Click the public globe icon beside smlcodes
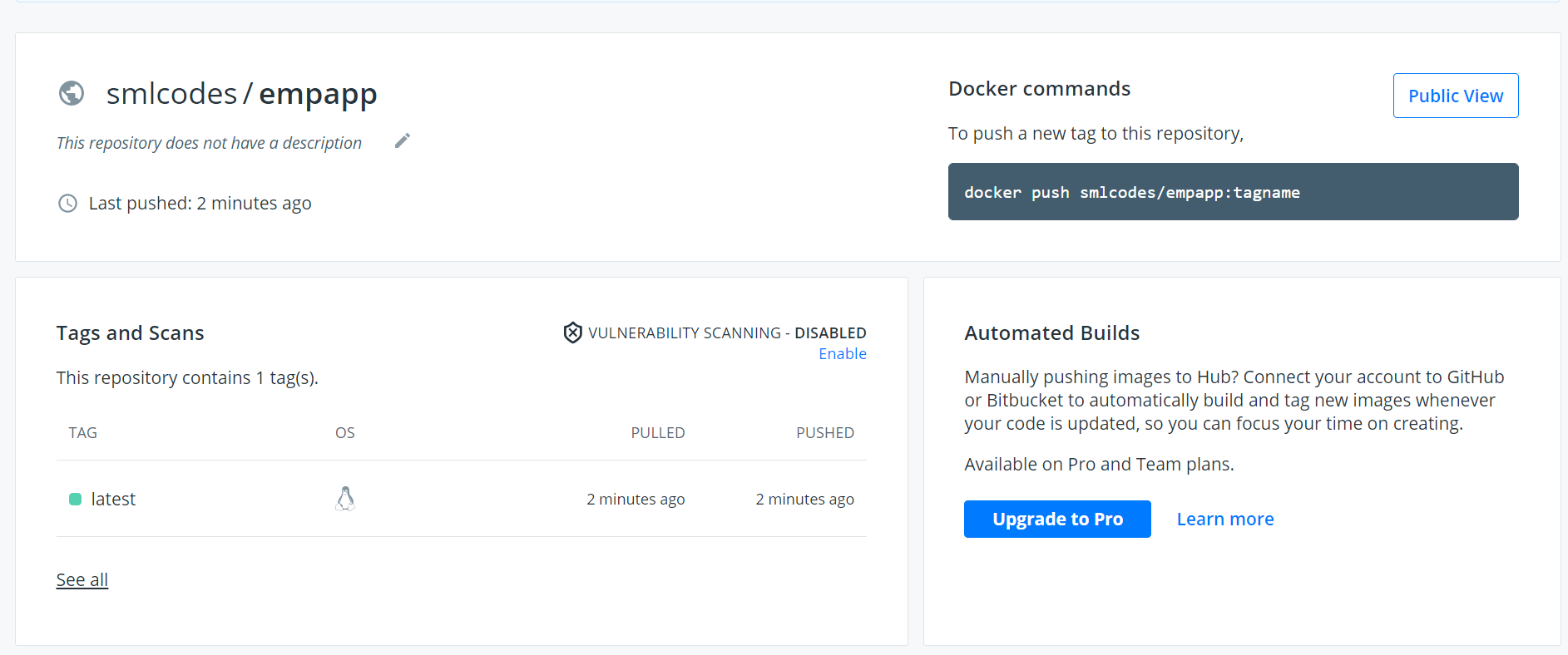The width and height of the screenshot is (1568, 655). coord(72,93)
